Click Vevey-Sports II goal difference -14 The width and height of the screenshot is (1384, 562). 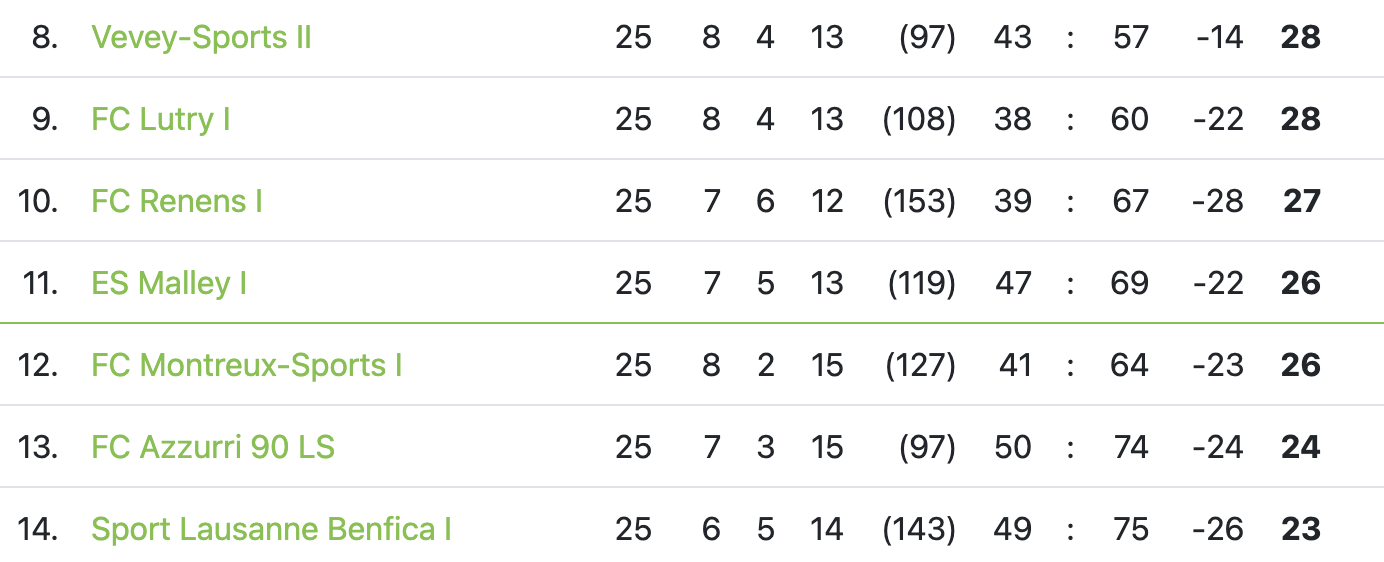(x=1220, y=38)
